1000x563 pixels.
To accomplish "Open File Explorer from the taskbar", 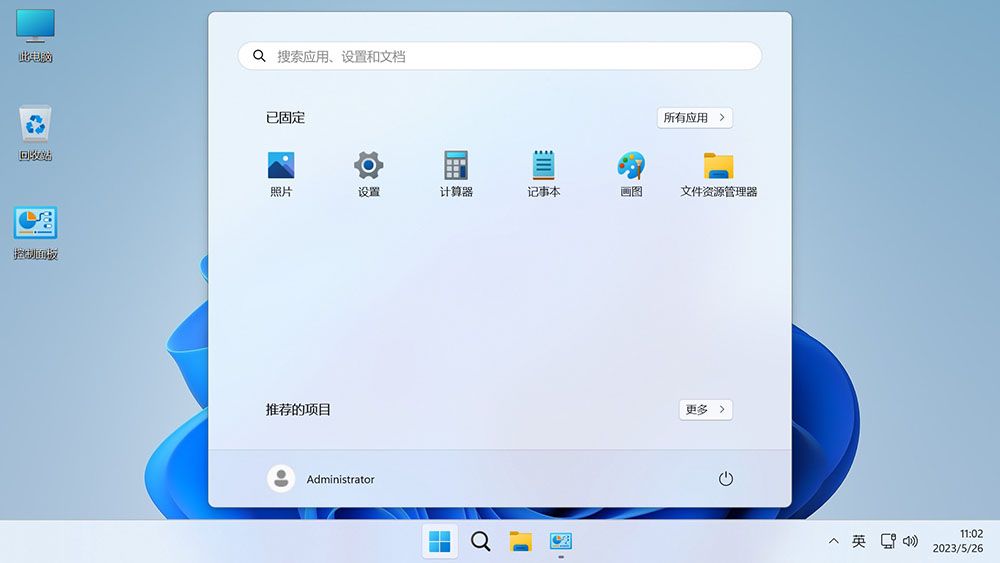I will coord(520,541).
